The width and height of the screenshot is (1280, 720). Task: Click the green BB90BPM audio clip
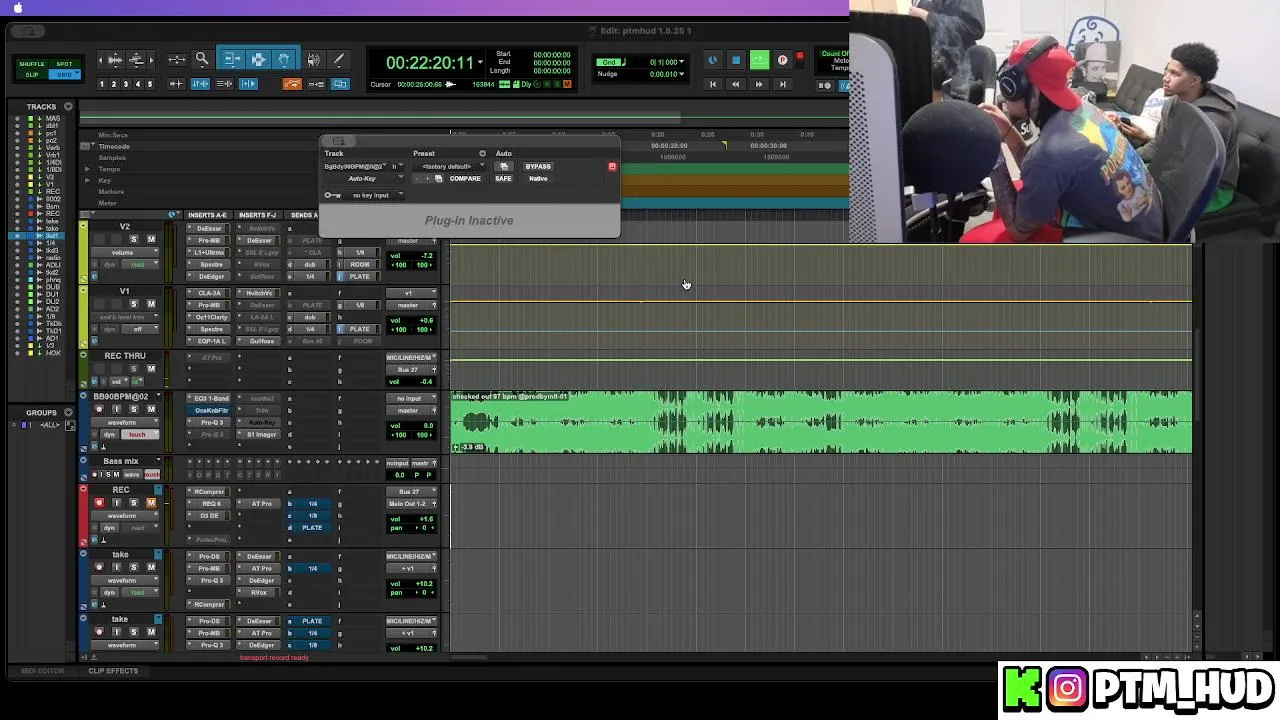tap(820, 422)
